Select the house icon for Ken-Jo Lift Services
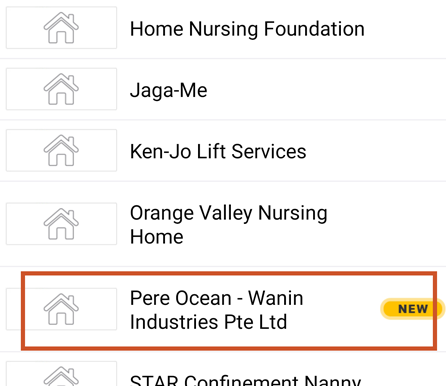The height and width of the screenshot is (386, 446). 61,150
